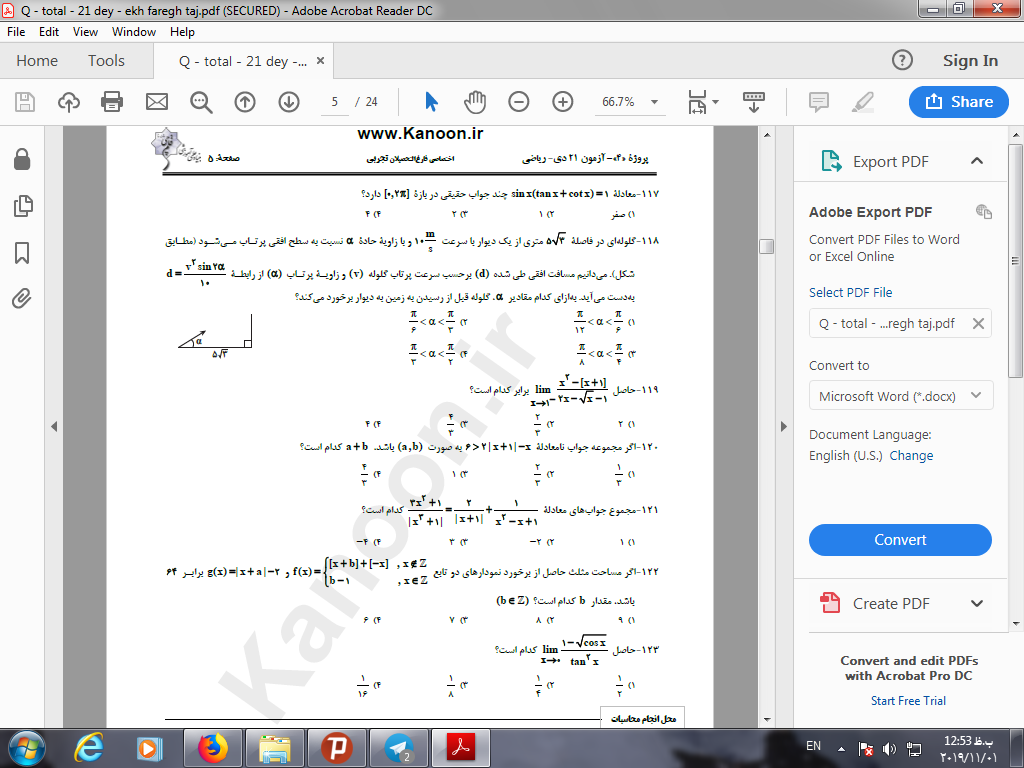Expand the Create PDF section
This screenshot has width=1024, height=768.
tap(977, 603)
